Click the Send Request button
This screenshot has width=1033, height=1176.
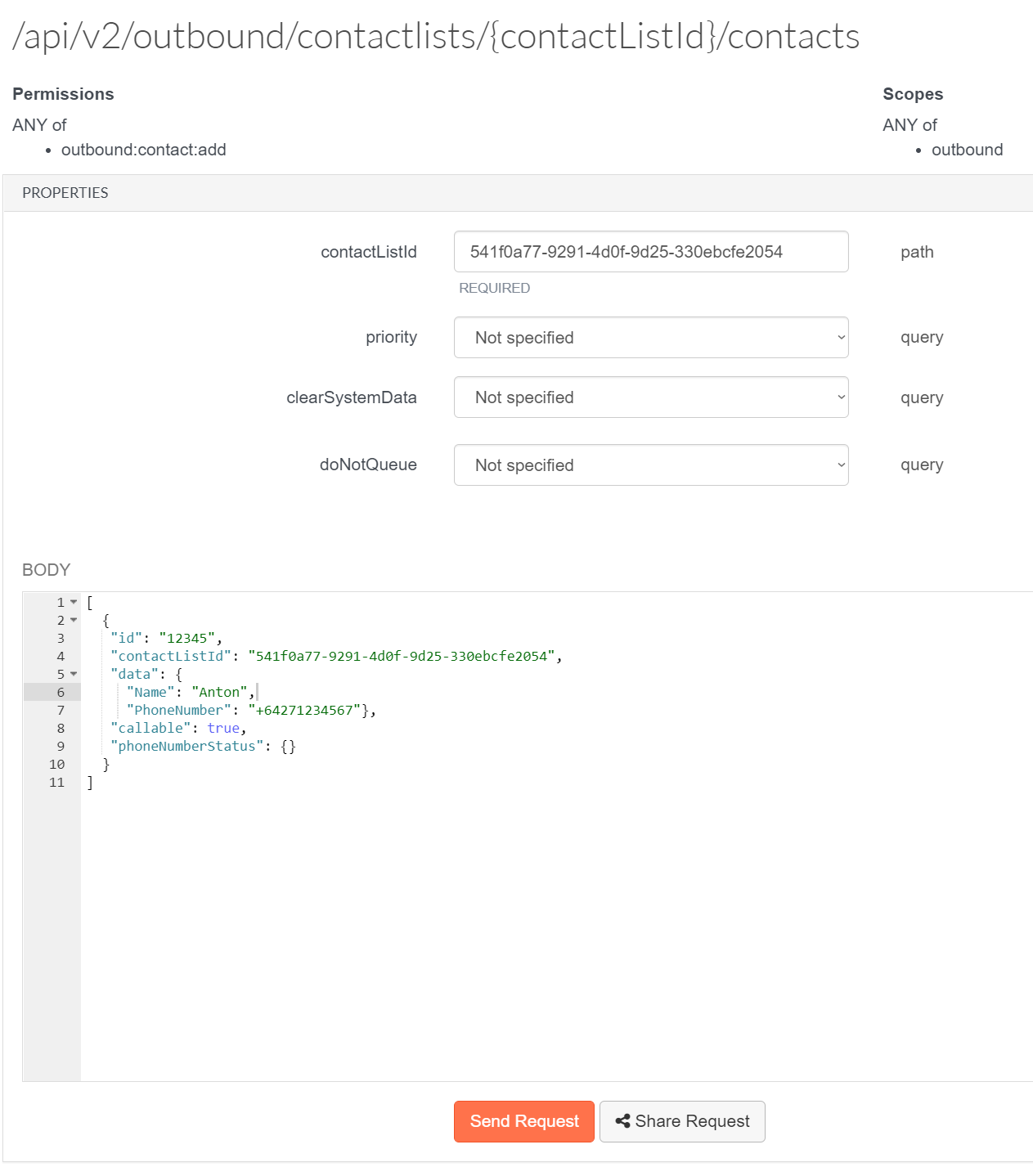[x=523, y=1121]
